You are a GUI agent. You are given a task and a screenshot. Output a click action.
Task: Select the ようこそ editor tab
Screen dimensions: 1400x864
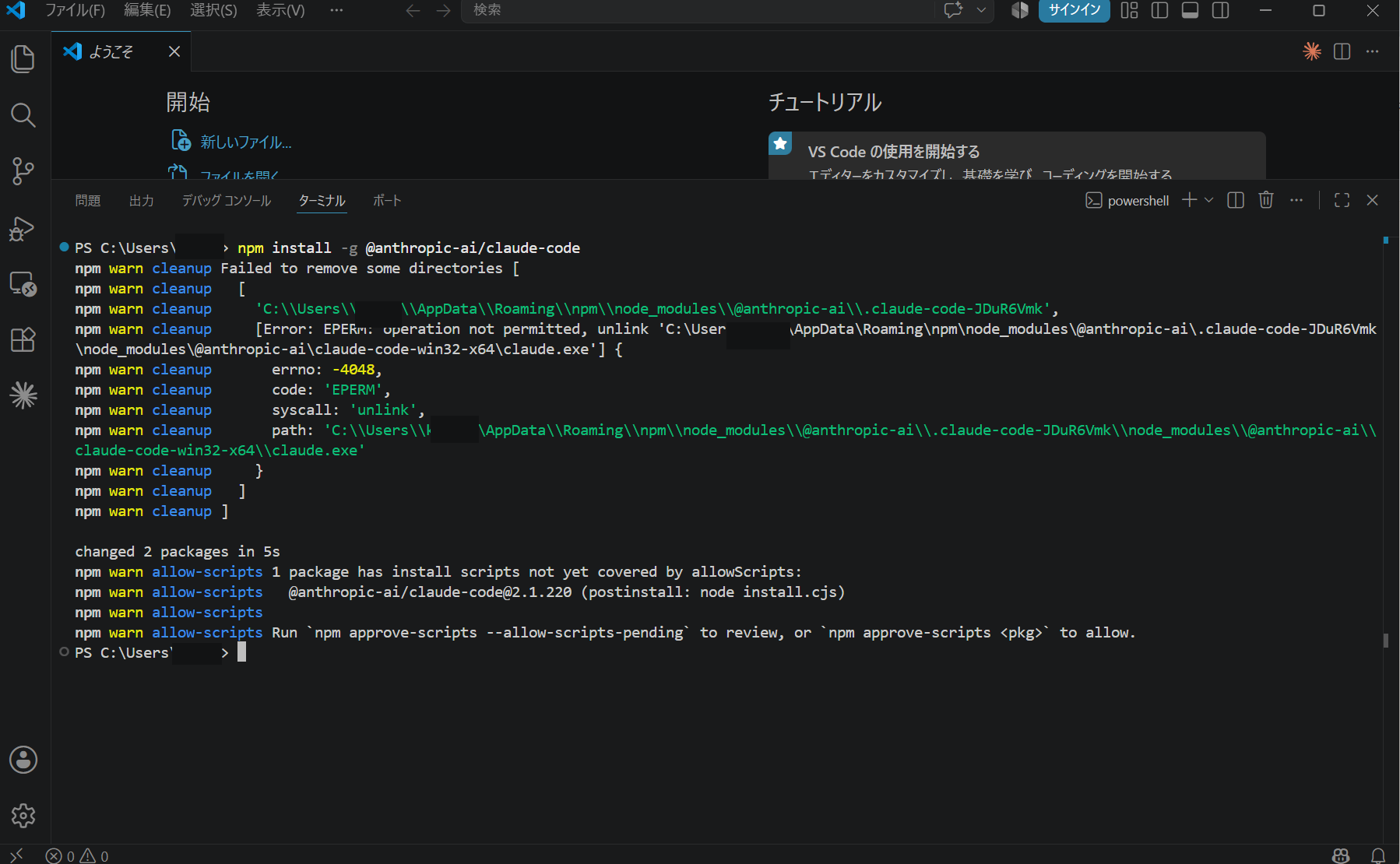(x=121, y=51)
